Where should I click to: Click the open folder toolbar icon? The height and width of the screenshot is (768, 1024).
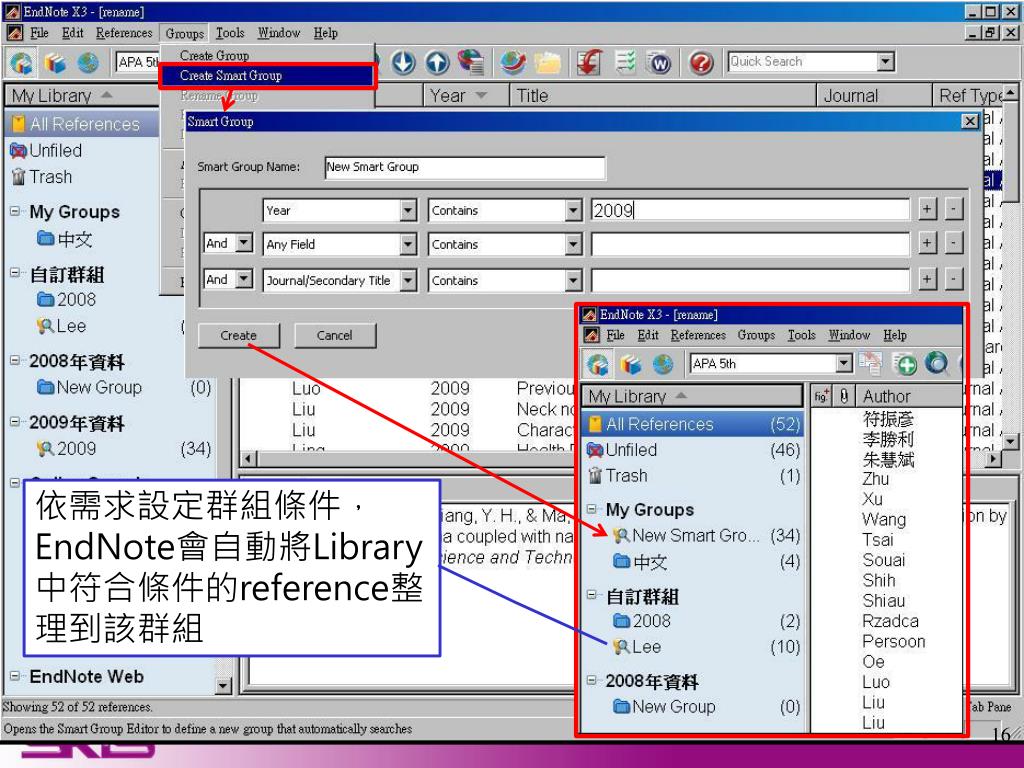547,63
